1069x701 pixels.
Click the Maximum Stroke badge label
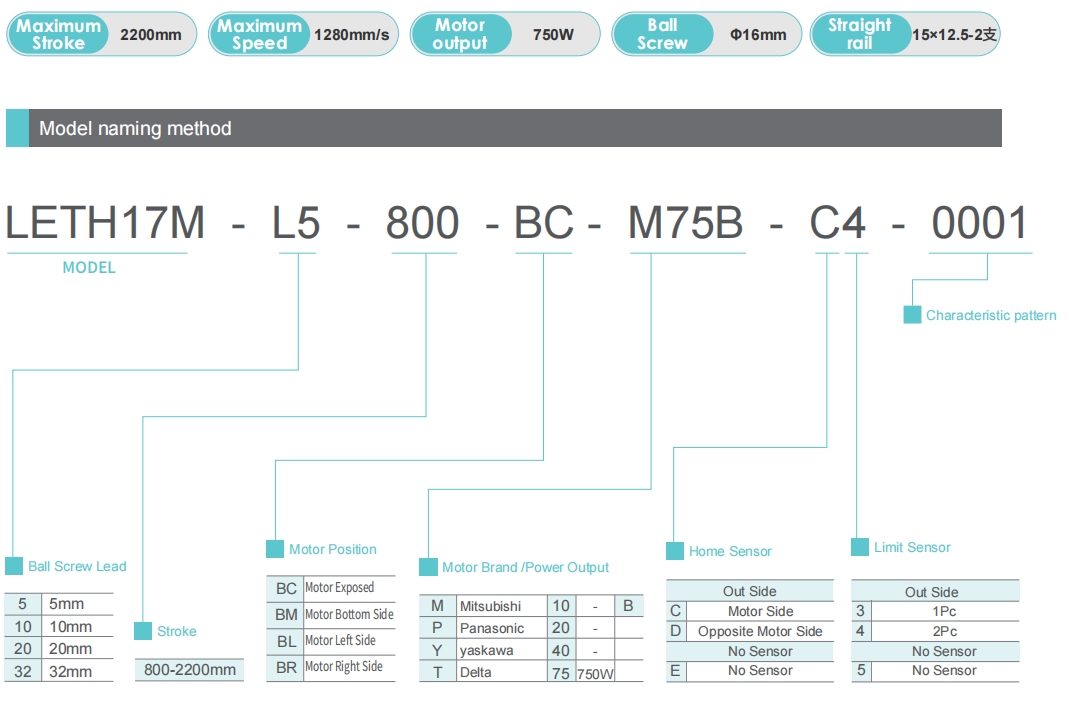[x=58, y=34]
